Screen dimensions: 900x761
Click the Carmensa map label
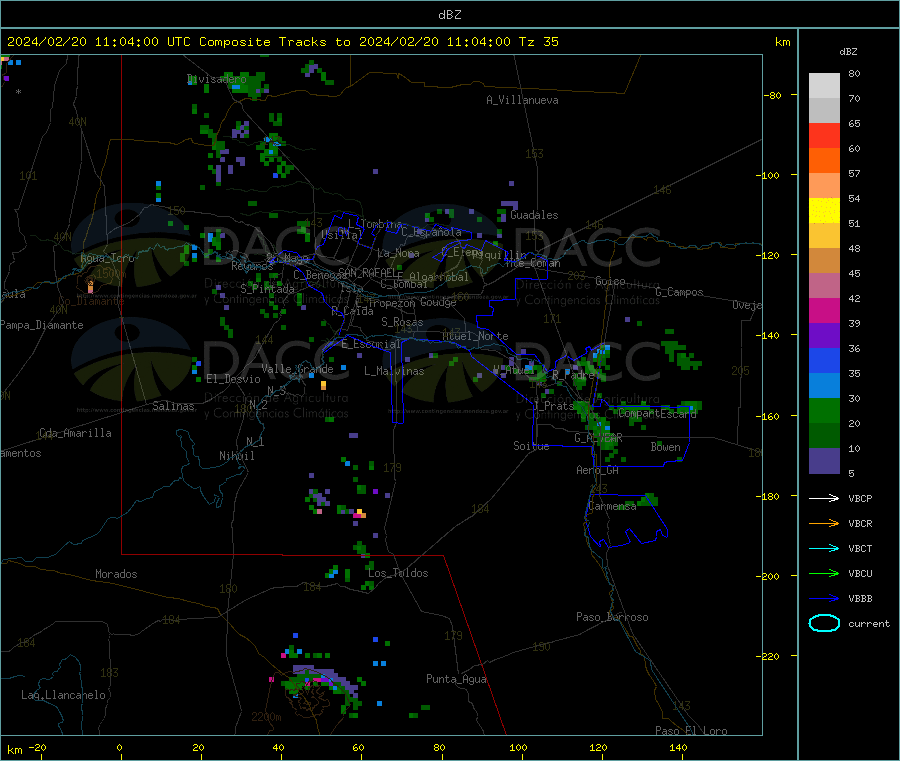pos(612,506)
